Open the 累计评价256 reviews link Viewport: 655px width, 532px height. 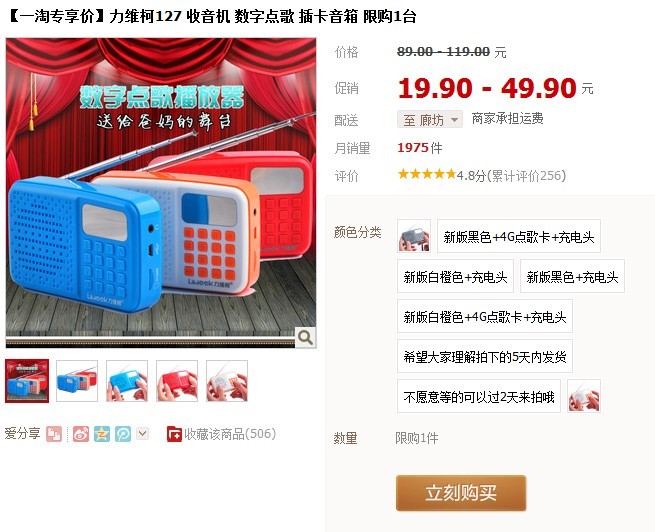(527, 176)
